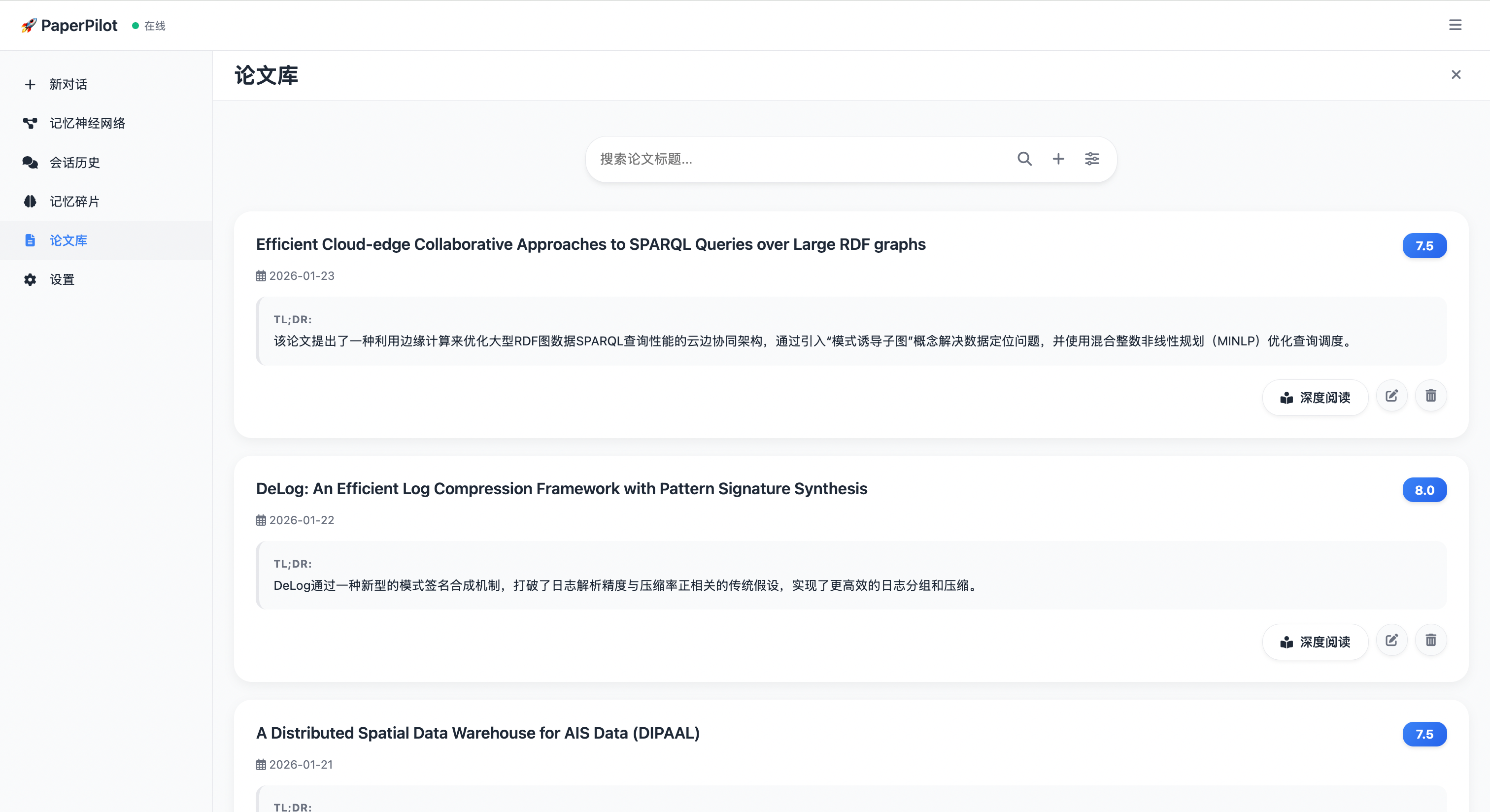Open the DeLog paper title
The image size is (1490, 812).
coord(562,489)
